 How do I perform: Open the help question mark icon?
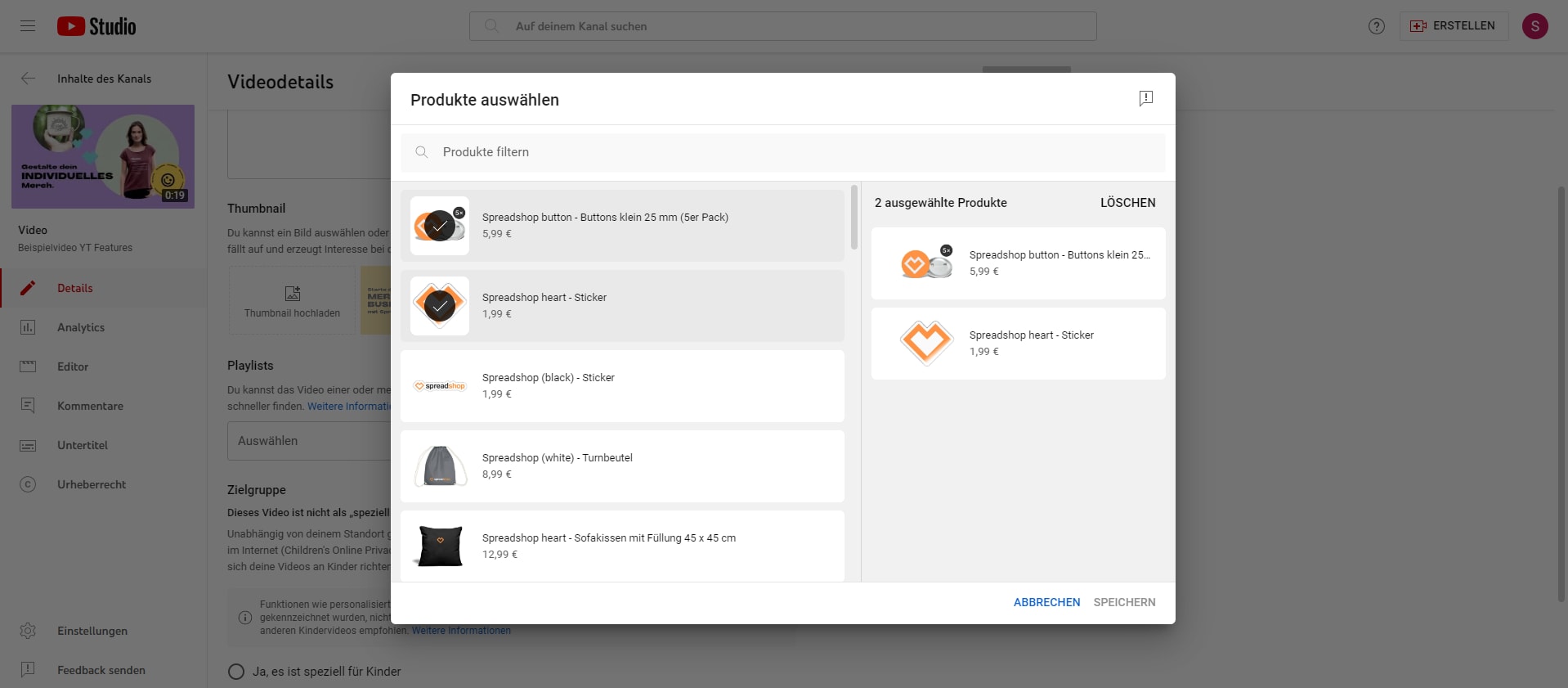point(1376,26)
